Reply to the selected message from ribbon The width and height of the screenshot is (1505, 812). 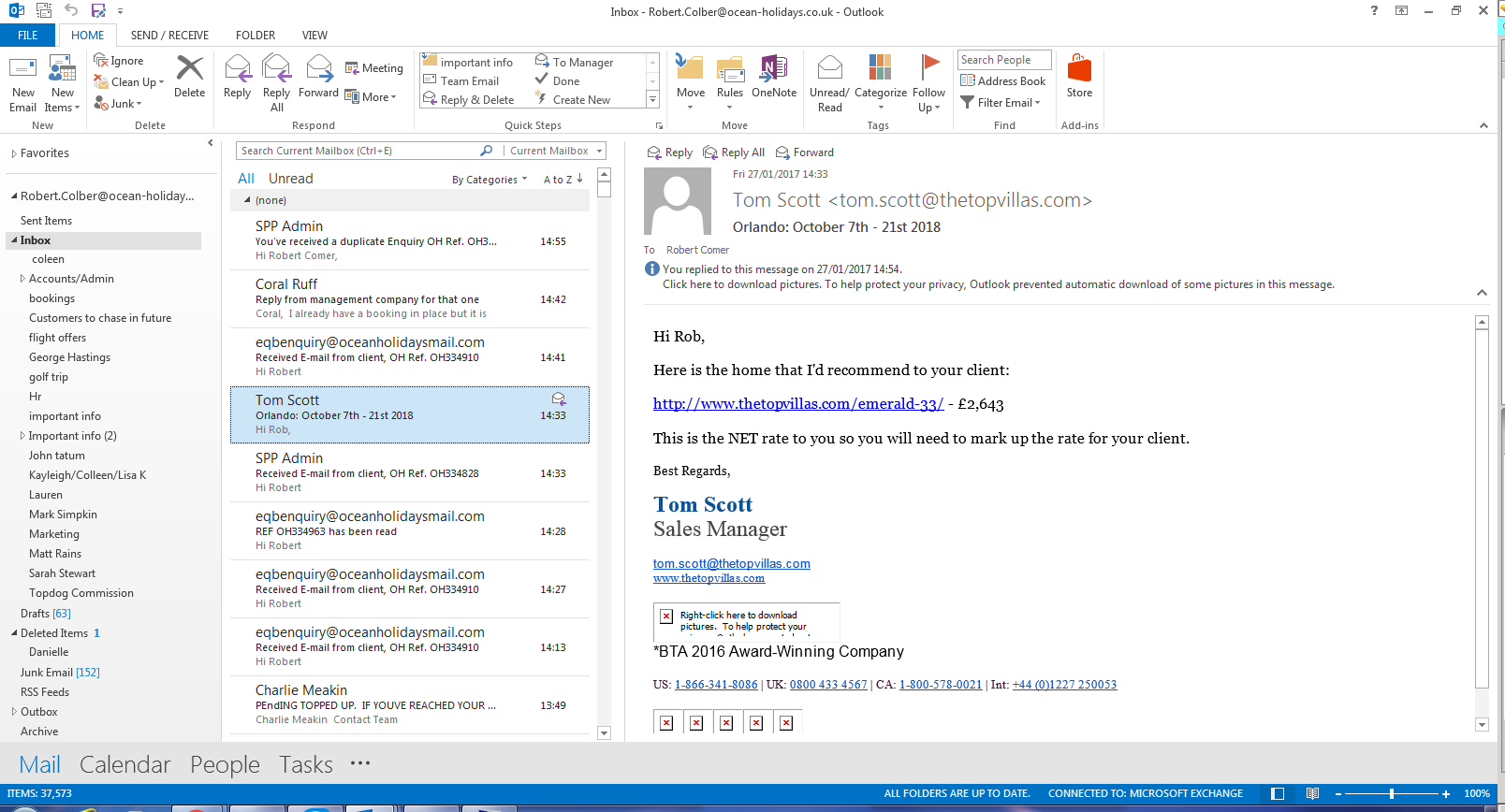pyautogui.click(x=237, y=77)
